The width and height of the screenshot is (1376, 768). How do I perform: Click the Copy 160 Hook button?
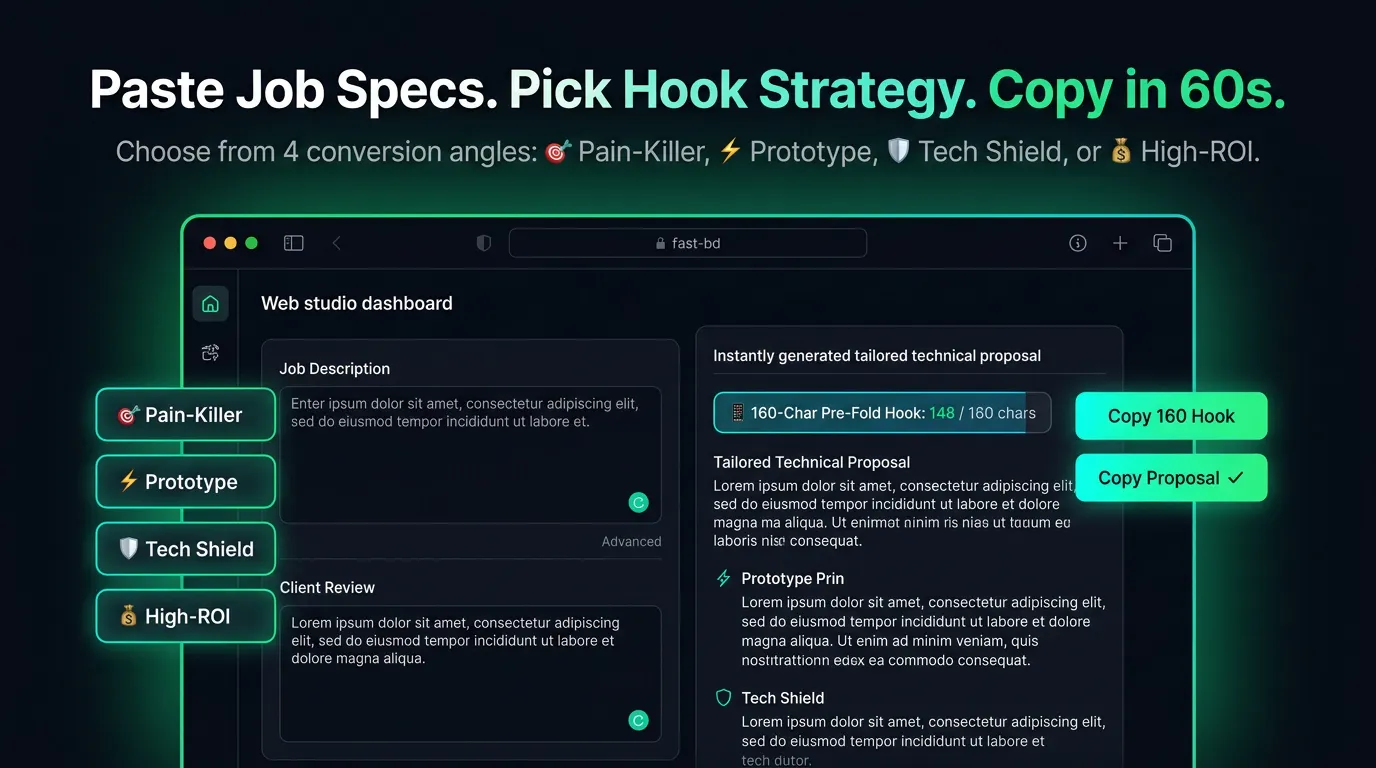pyautogui.click(x=1171, y=416)
